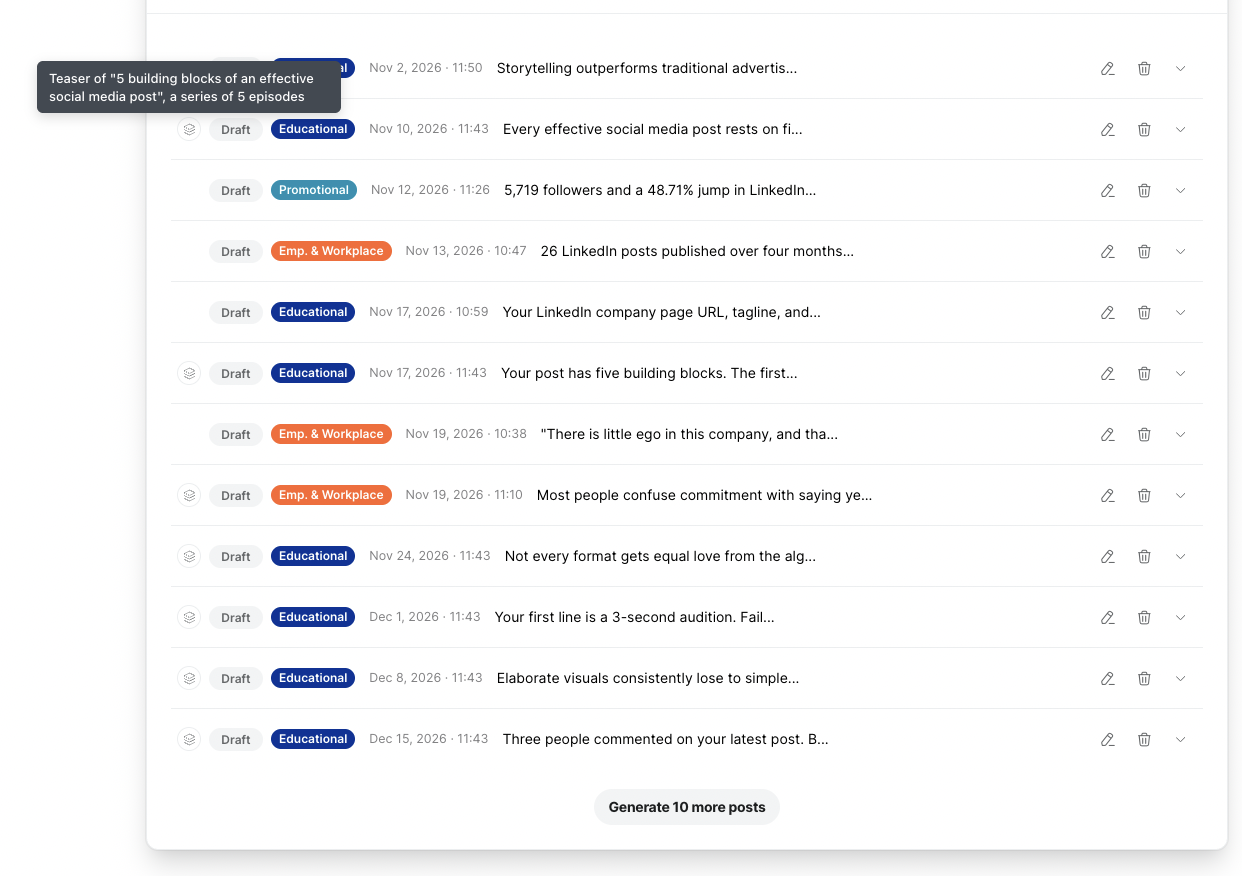Delete the 'Most people confuse commitment' draft

(1144, 496)
